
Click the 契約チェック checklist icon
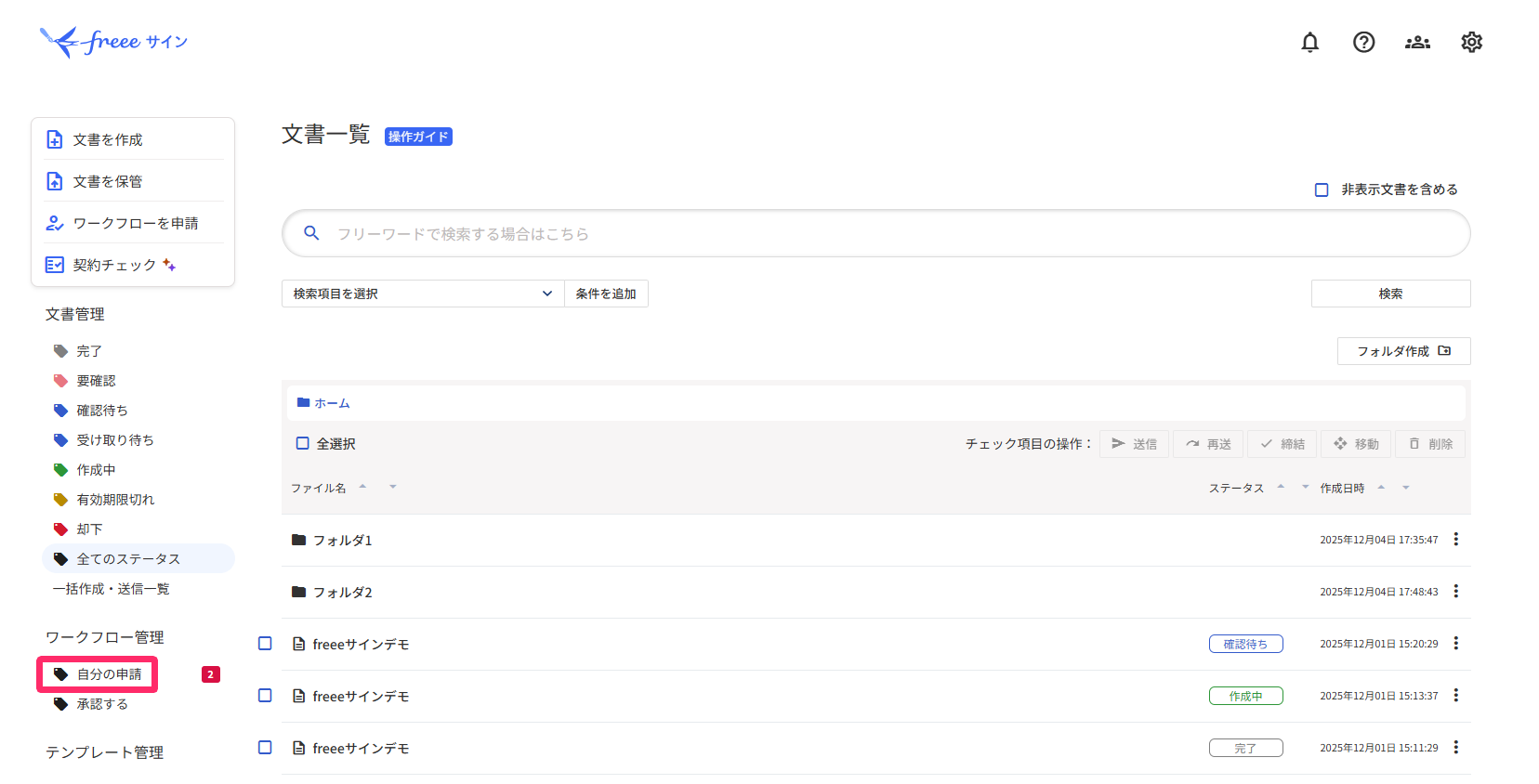[x=55, y=265]
